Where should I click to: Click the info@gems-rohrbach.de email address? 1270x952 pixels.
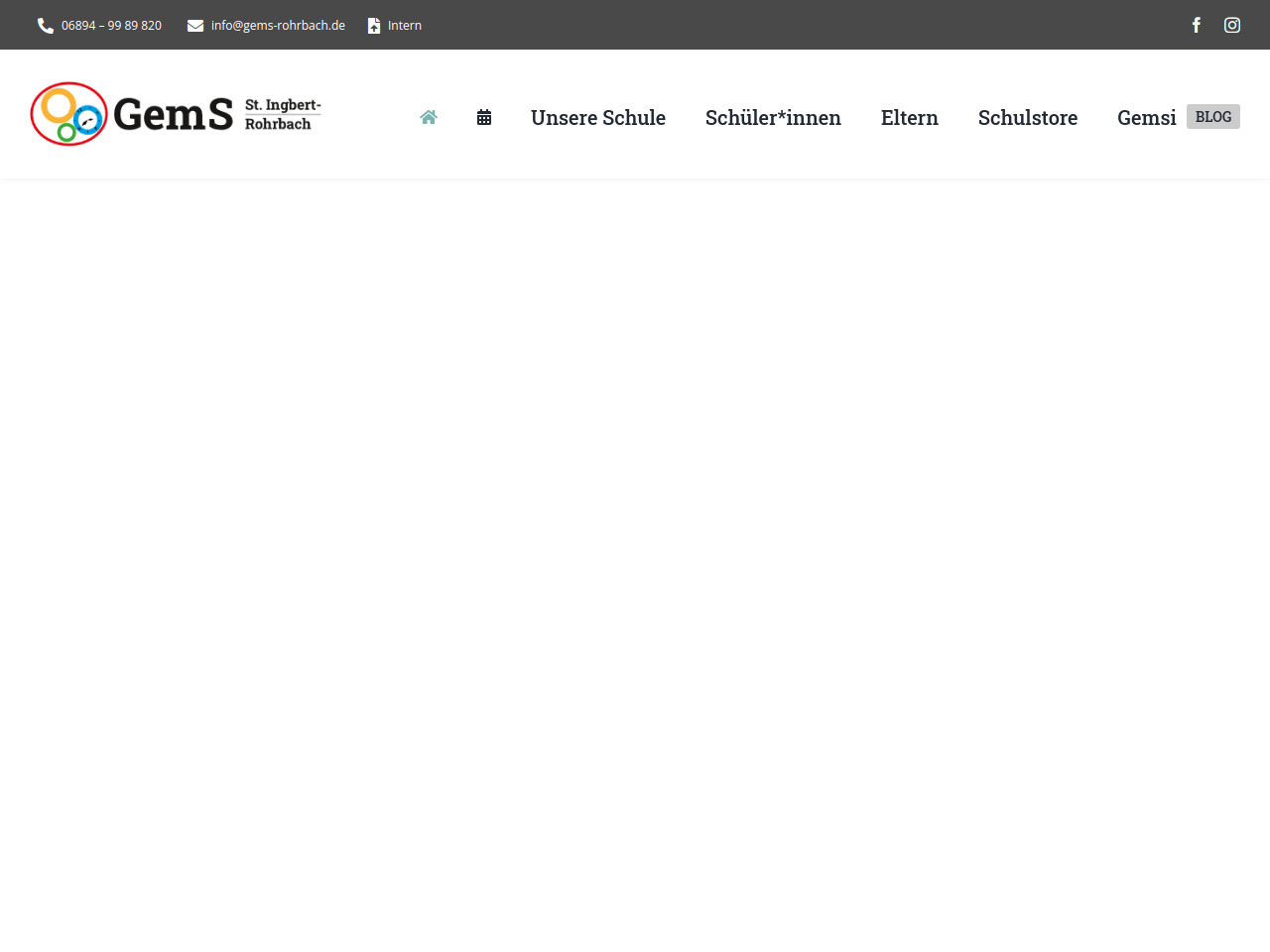click(278, 26)
